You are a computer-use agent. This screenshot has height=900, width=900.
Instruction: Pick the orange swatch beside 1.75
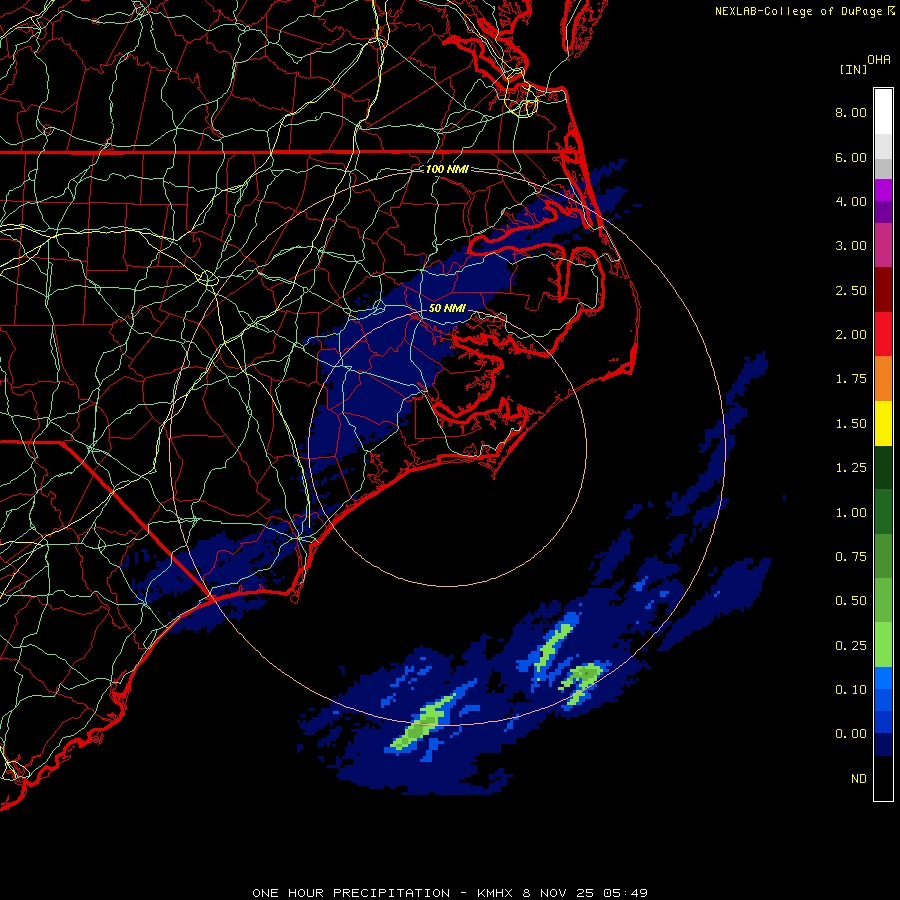click(x=883, y=378)
